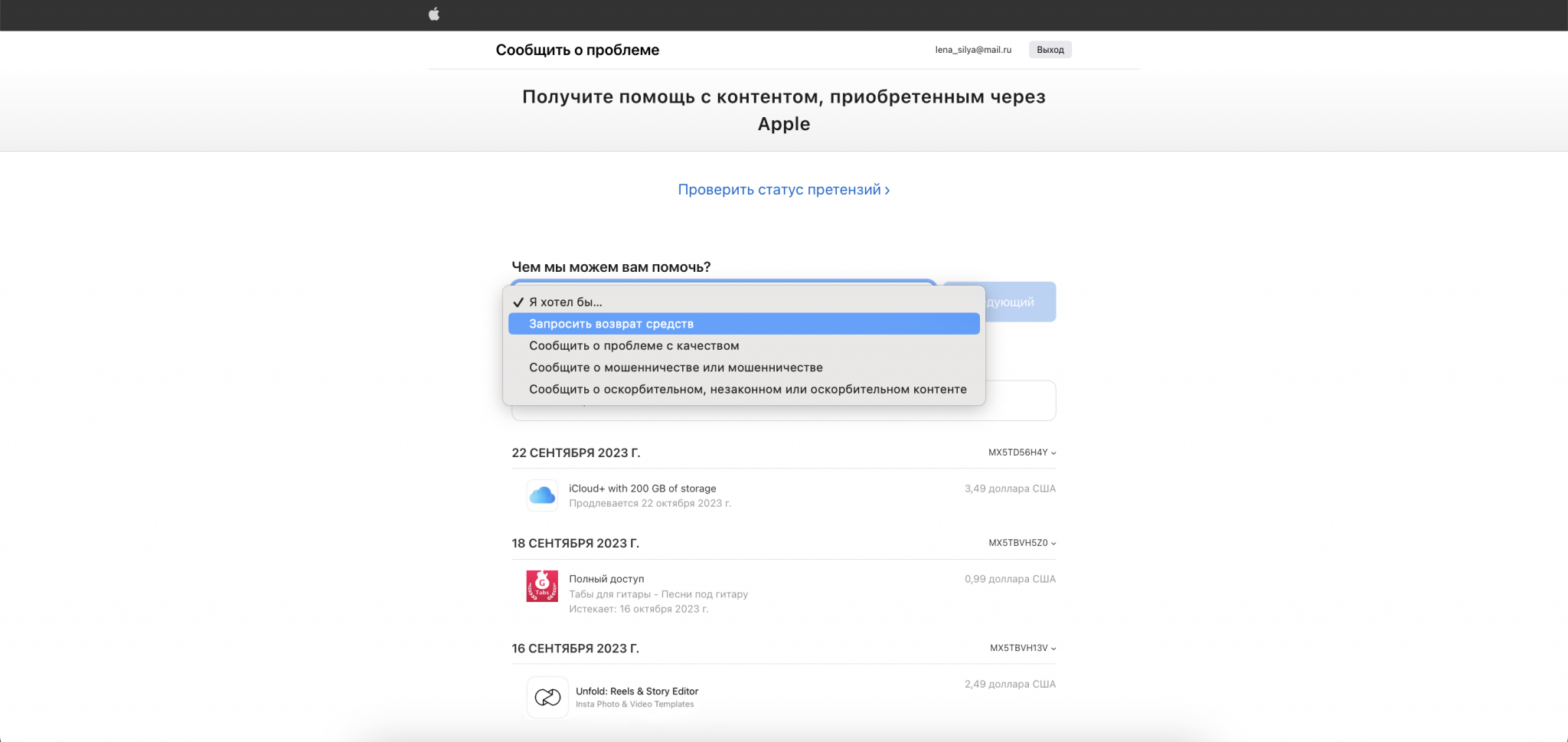
Task: Click the «Сообщить о проблеме» page title
Action: 577,50
